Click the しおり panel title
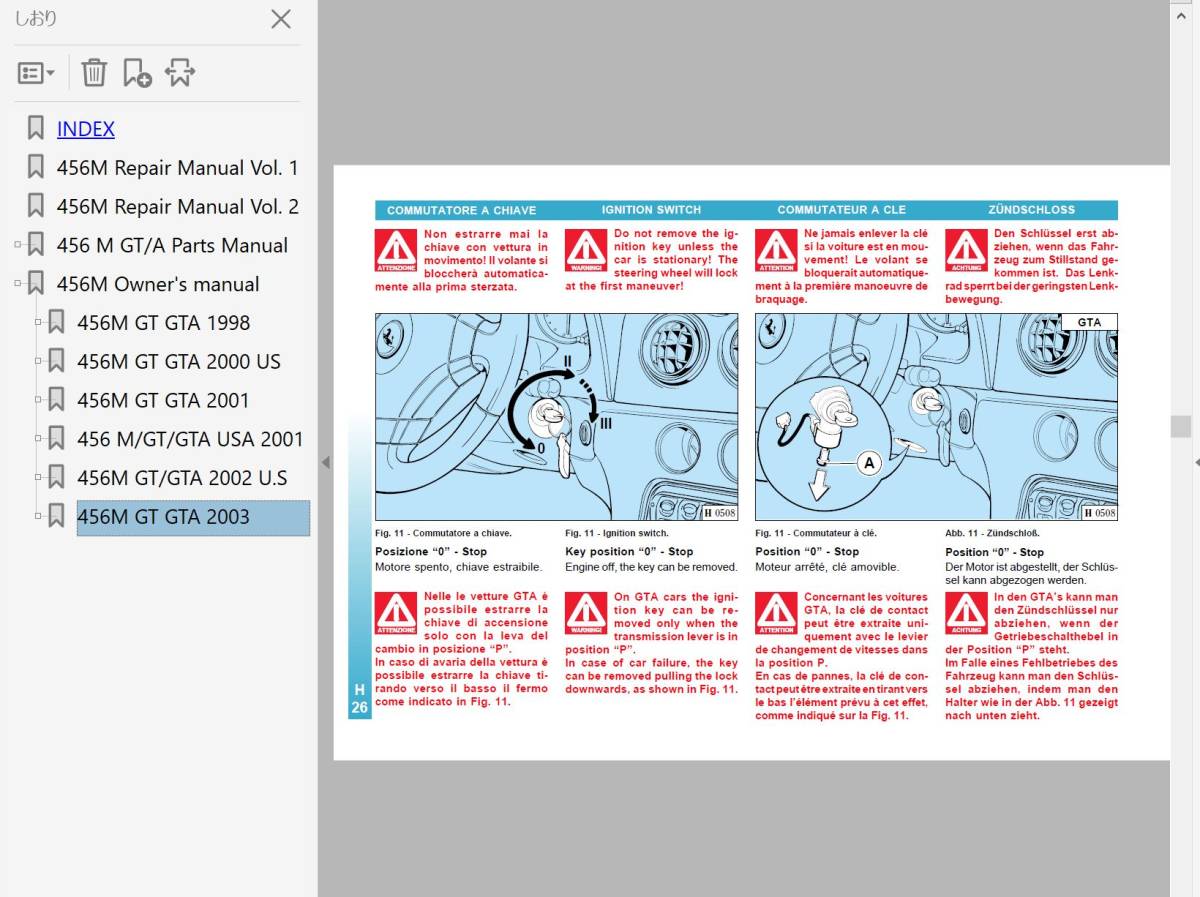The image size is (1200, 897). tap(36, 19)
